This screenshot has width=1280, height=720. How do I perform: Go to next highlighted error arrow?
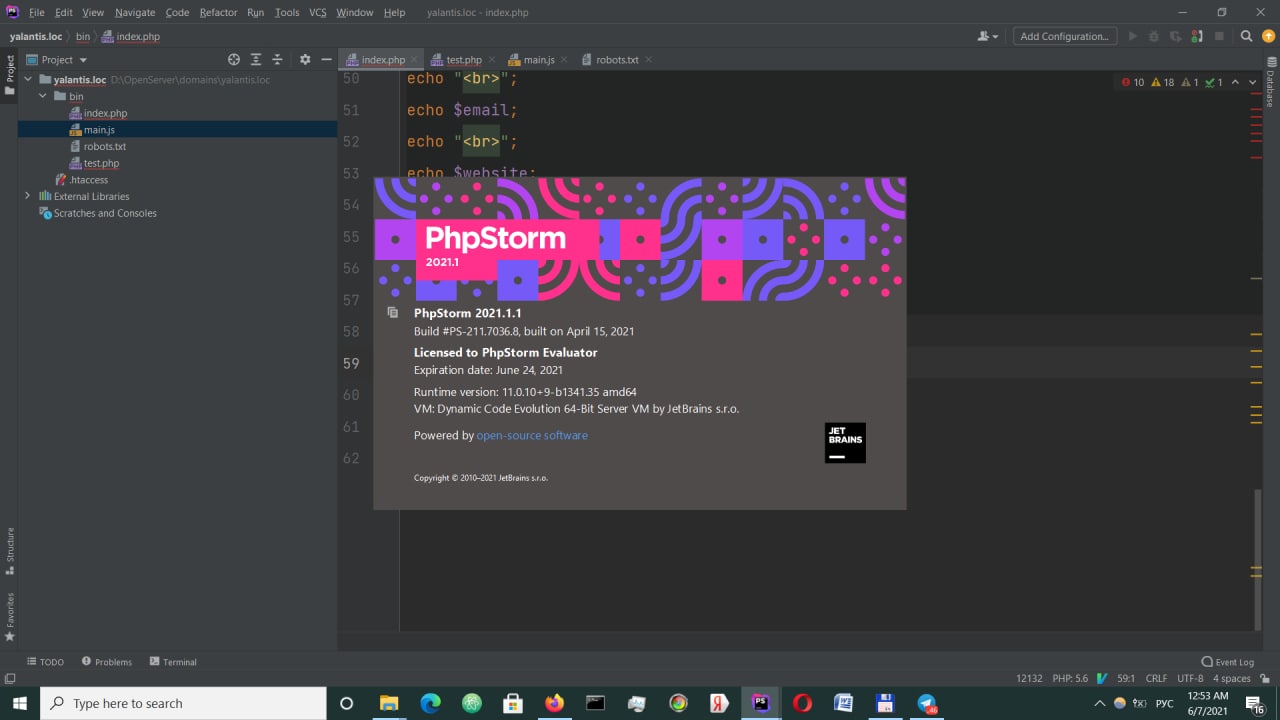(1253, 82)
